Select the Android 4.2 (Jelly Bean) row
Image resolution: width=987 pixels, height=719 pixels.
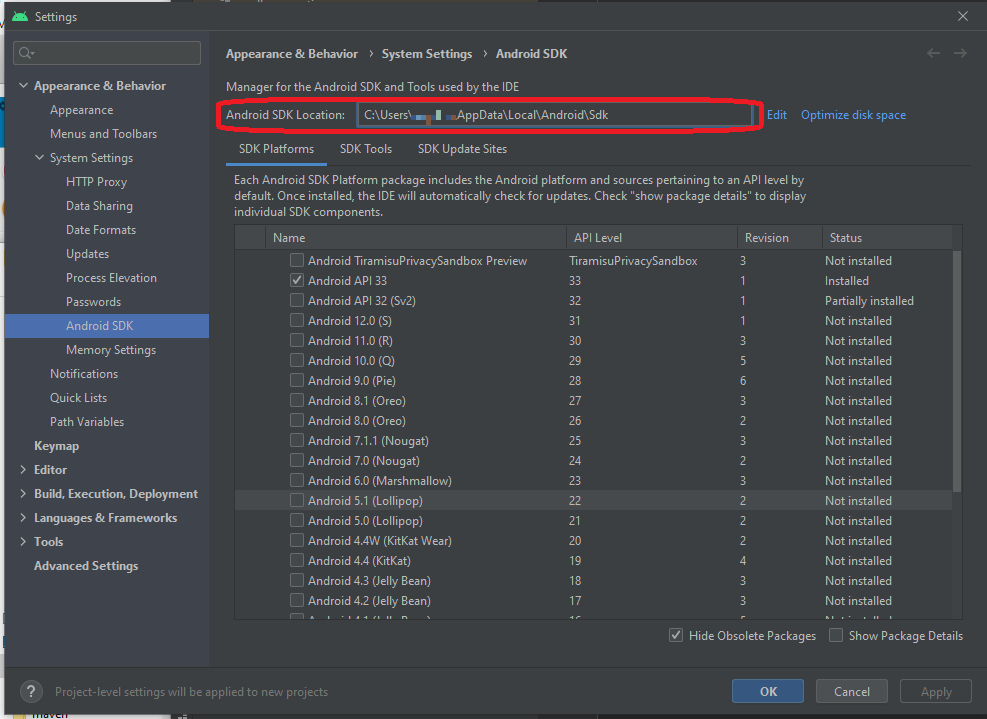[x=594, y=601]
